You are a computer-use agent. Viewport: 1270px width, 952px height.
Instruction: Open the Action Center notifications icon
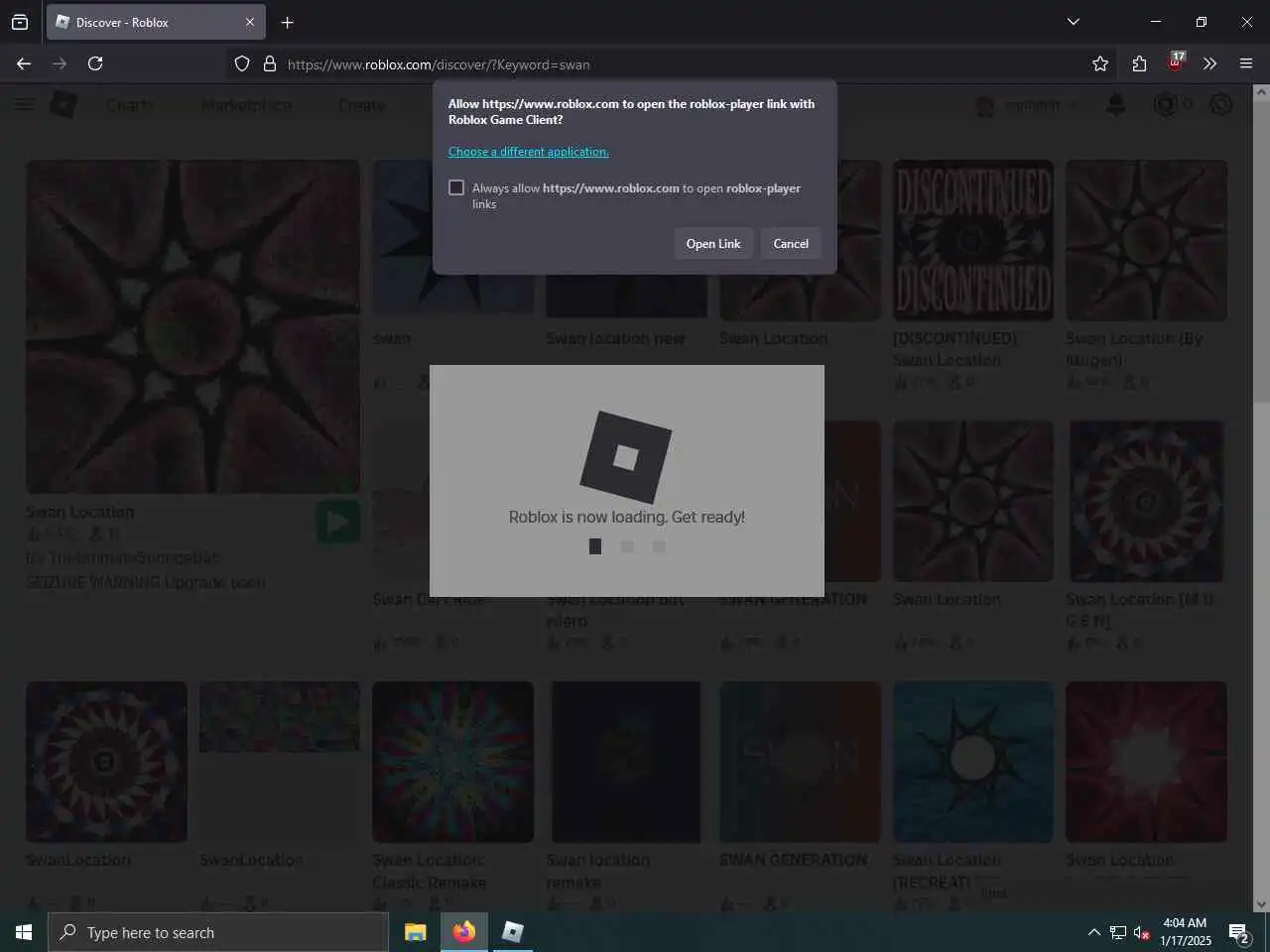click(1239, 932)
